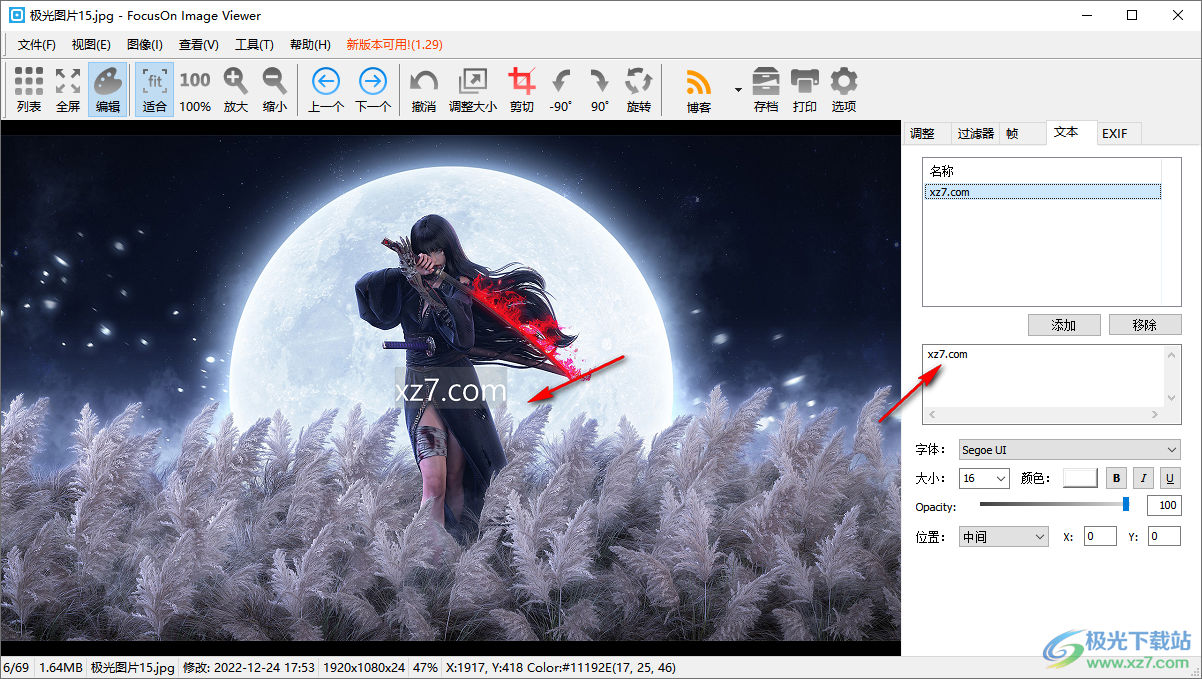The image size is (1202, 679).
Task: Click the 1.64MB file size in status bar
Action: [x=60, y=667]
